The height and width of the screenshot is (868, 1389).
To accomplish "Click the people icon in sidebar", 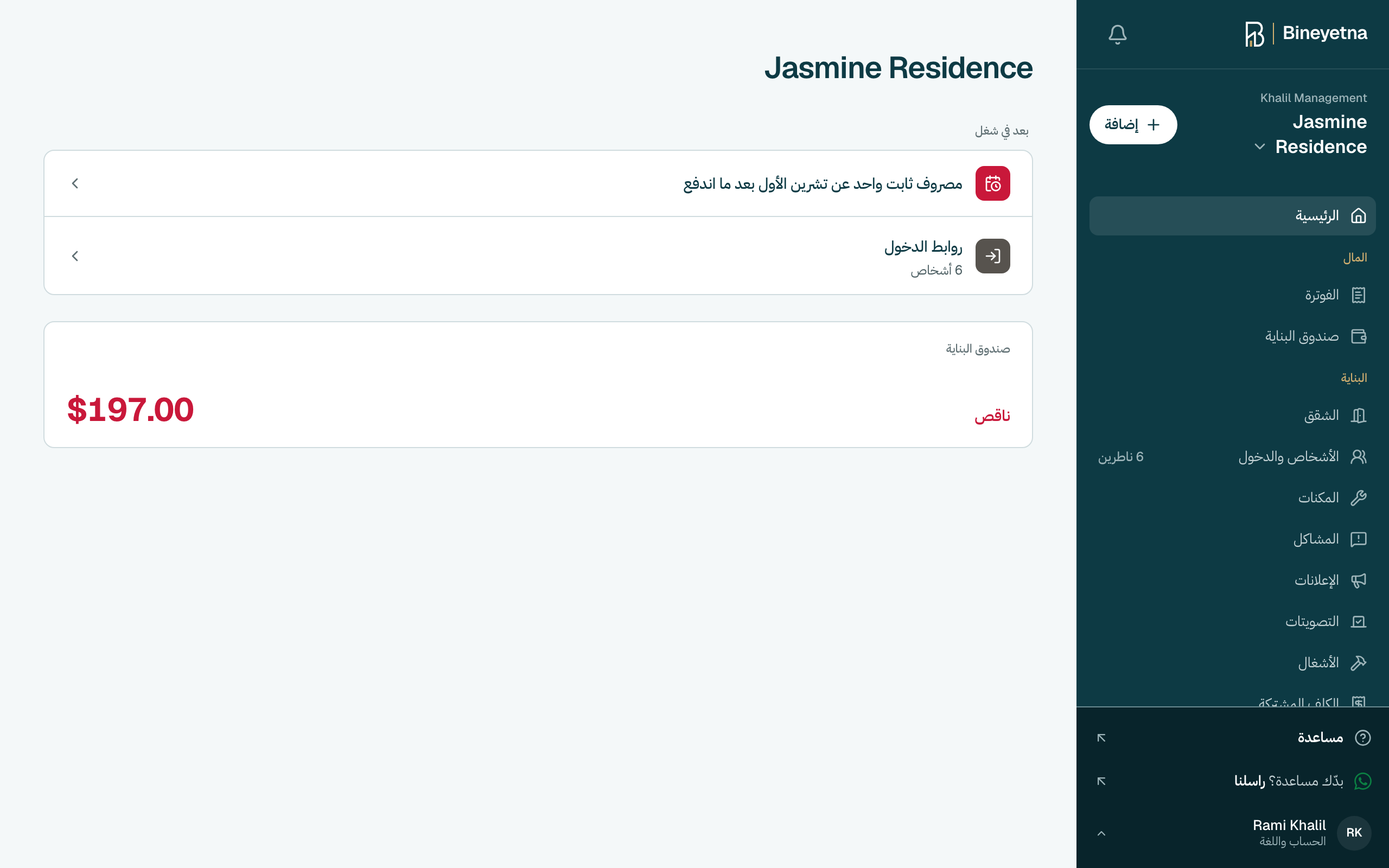I will [1358, 457].
